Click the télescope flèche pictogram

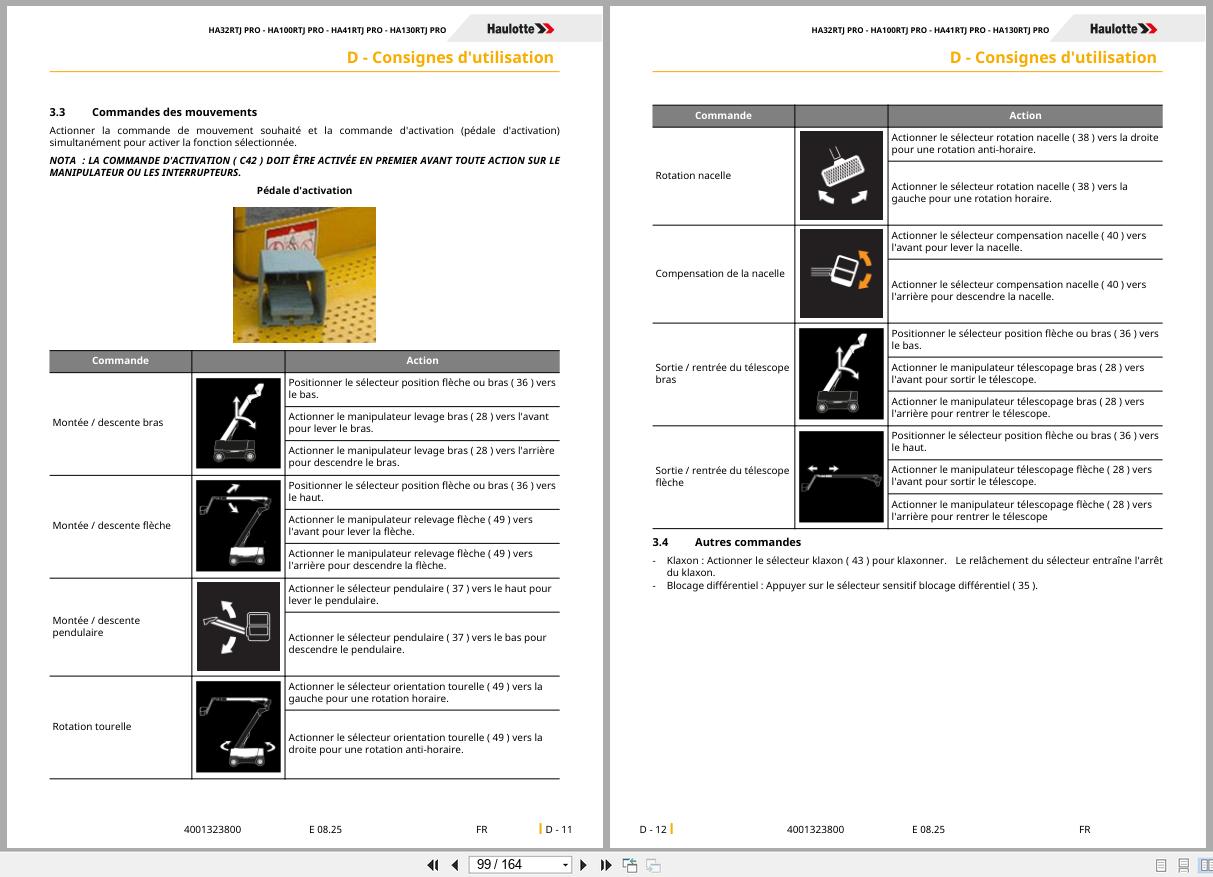coord(841,477)
